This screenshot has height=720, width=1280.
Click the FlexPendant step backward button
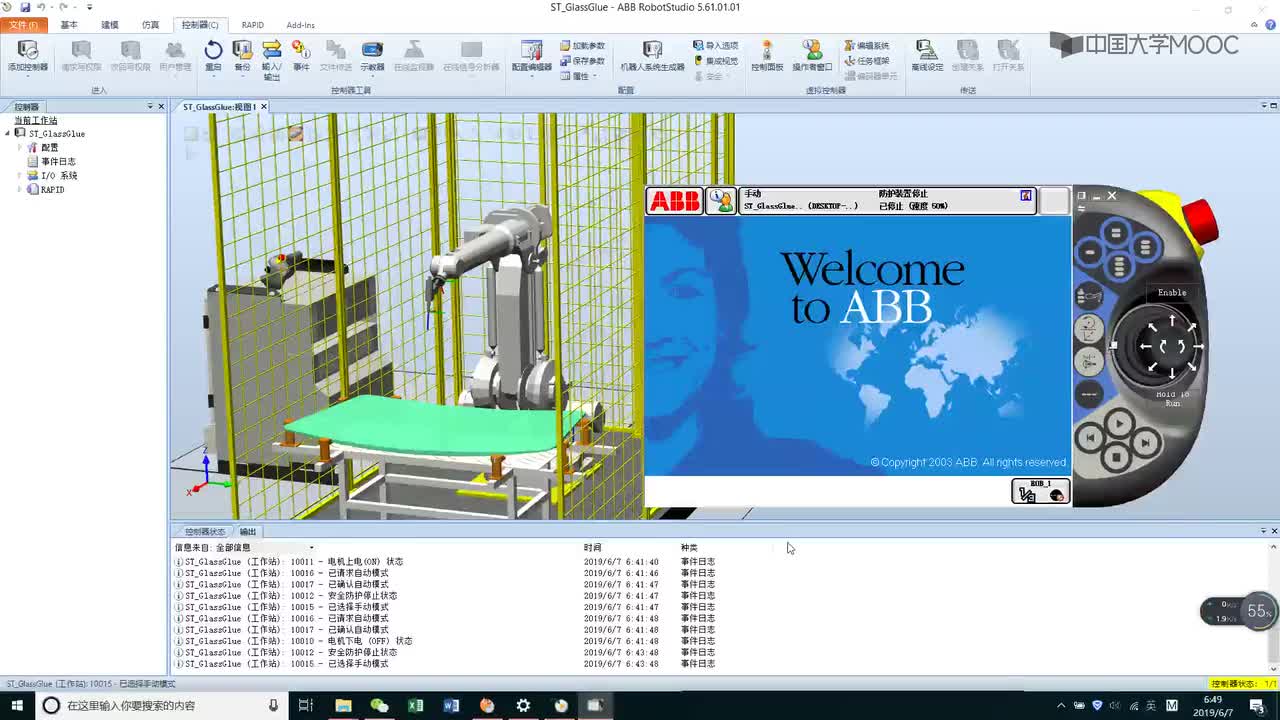1091,437
